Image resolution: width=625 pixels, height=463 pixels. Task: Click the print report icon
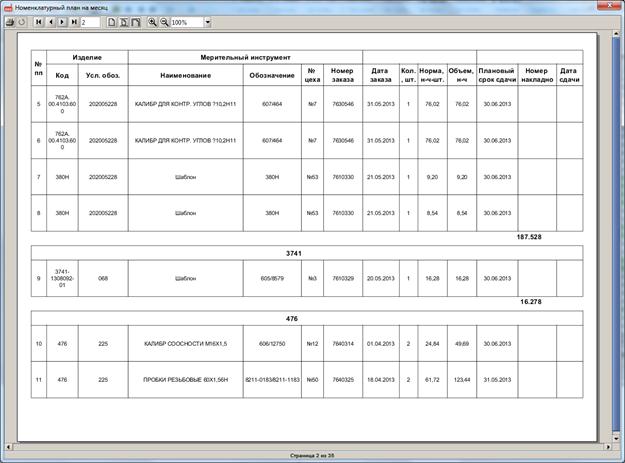point(10,22)
